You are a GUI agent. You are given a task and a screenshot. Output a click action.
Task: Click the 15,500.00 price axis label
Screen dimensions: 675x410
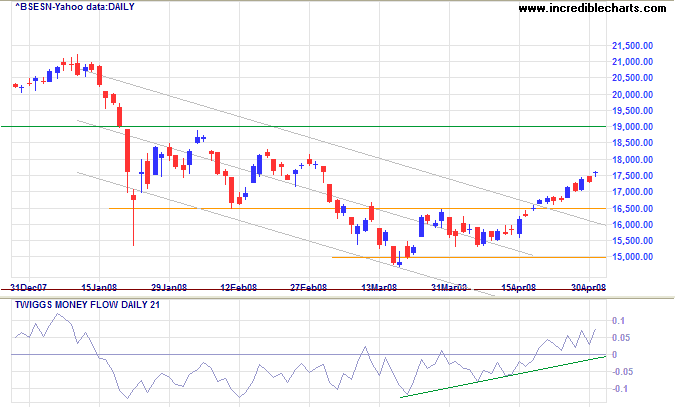click(632, 241)
